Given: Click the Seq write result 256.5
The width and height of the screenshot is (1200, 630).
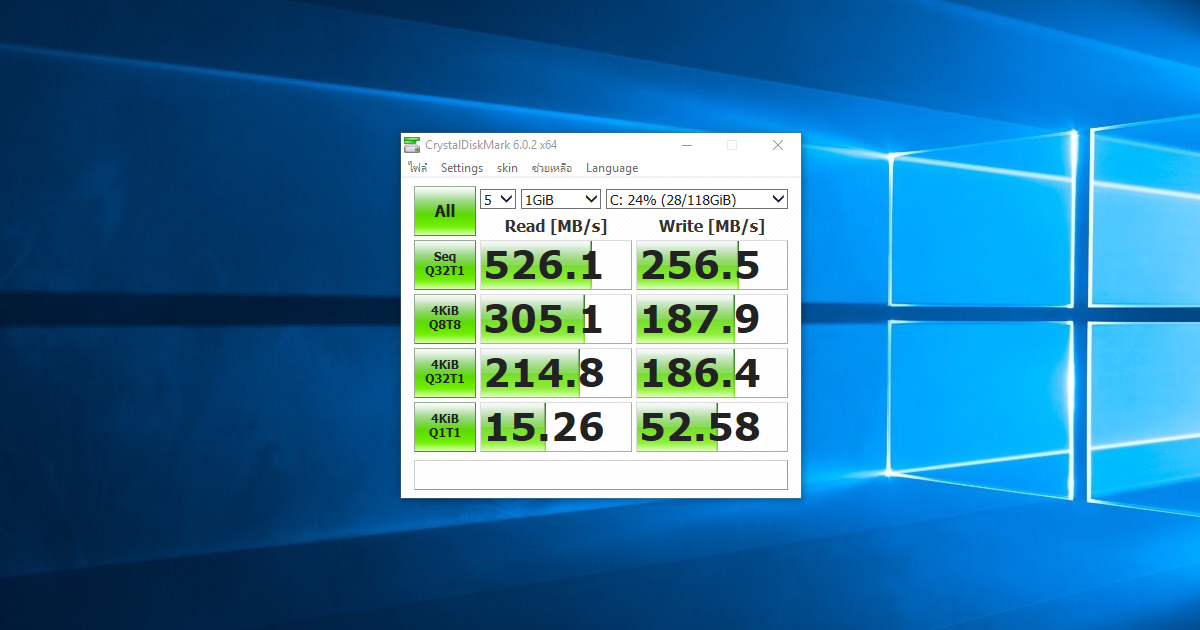Looking at the screenshot, I should (712, 265).
